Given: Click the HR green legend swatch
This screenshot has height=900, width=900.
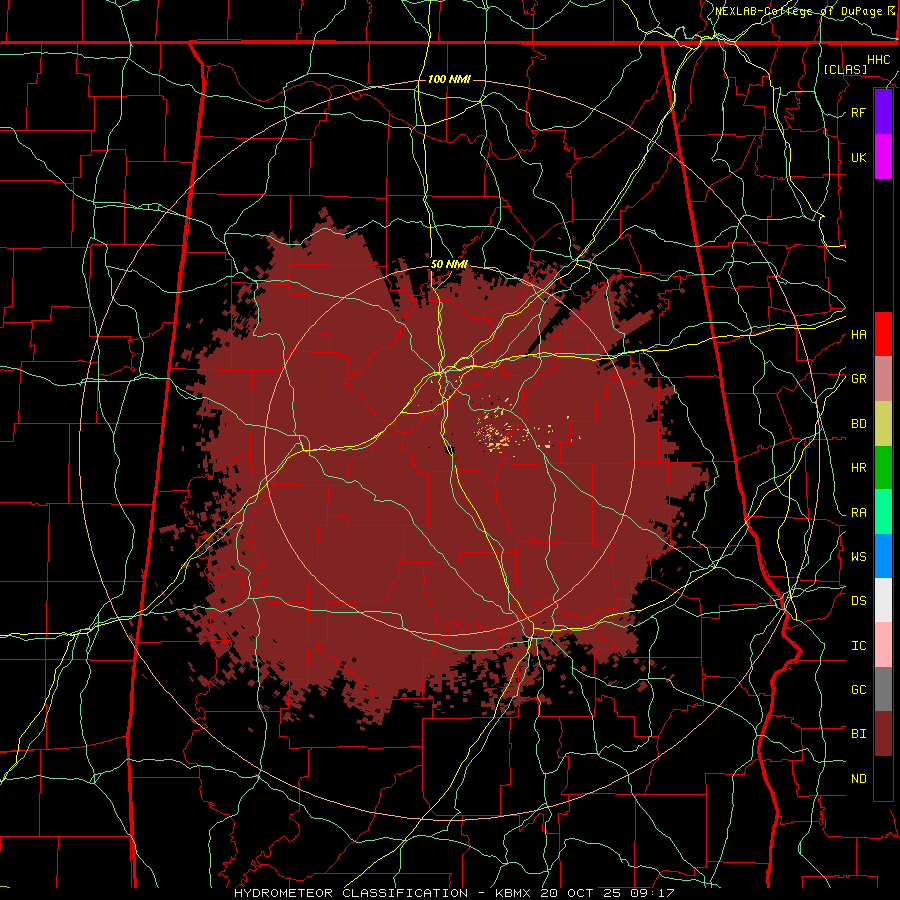Looking at the screenshot, I should click(x=883, y=467).
